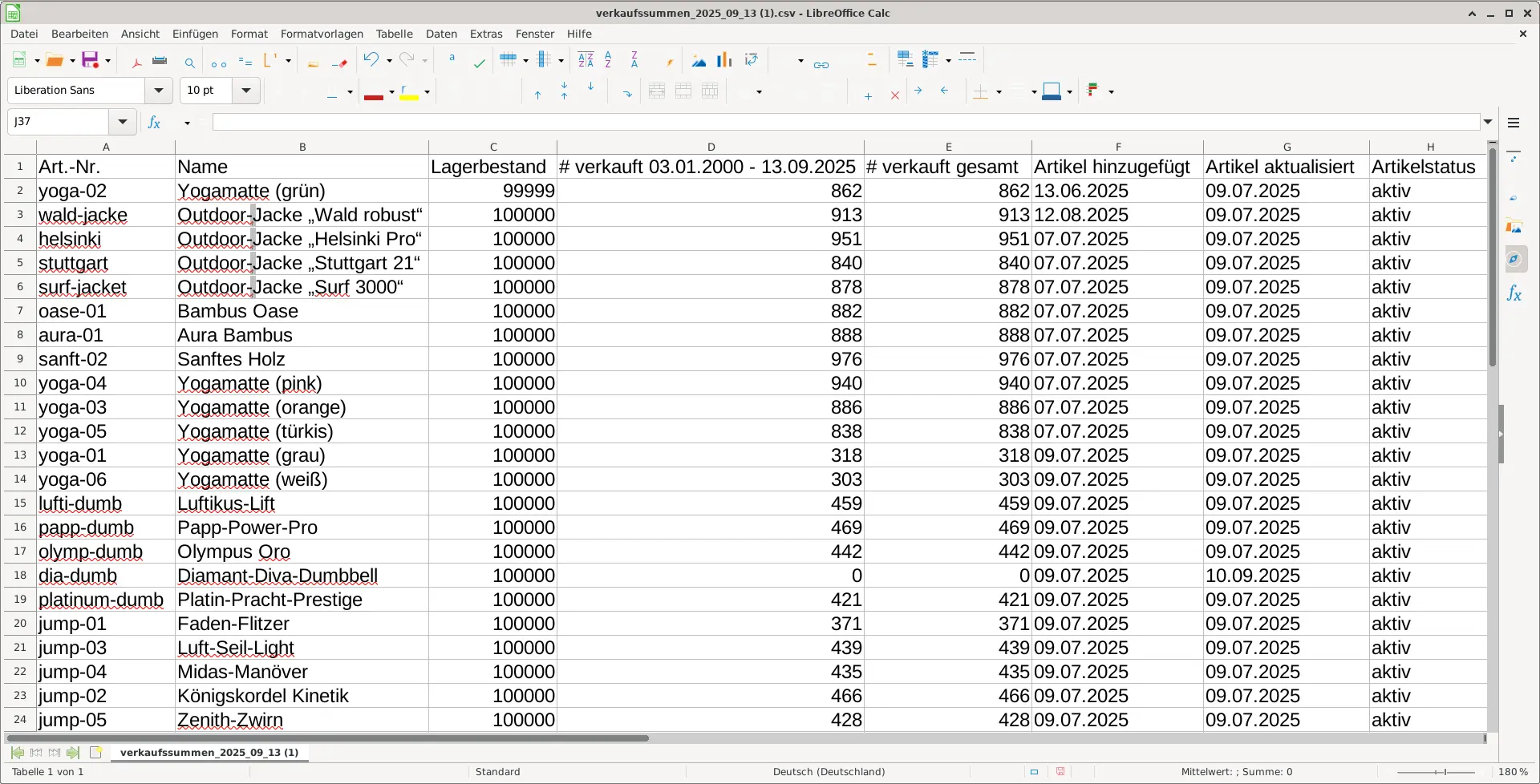Open the Function Wizard fx icon
This screenshot has width=1540, height=784.
(154, 123)
